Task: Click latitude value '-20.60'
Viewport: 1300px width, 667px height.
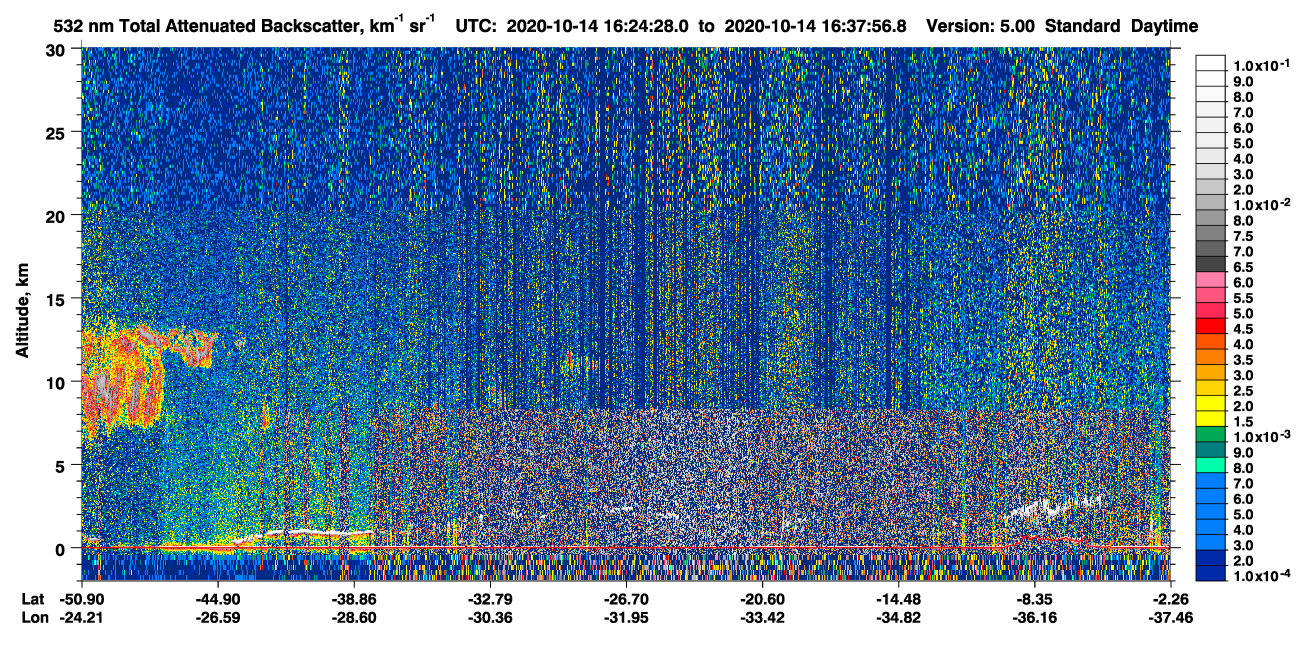Action: click(761, 598)
